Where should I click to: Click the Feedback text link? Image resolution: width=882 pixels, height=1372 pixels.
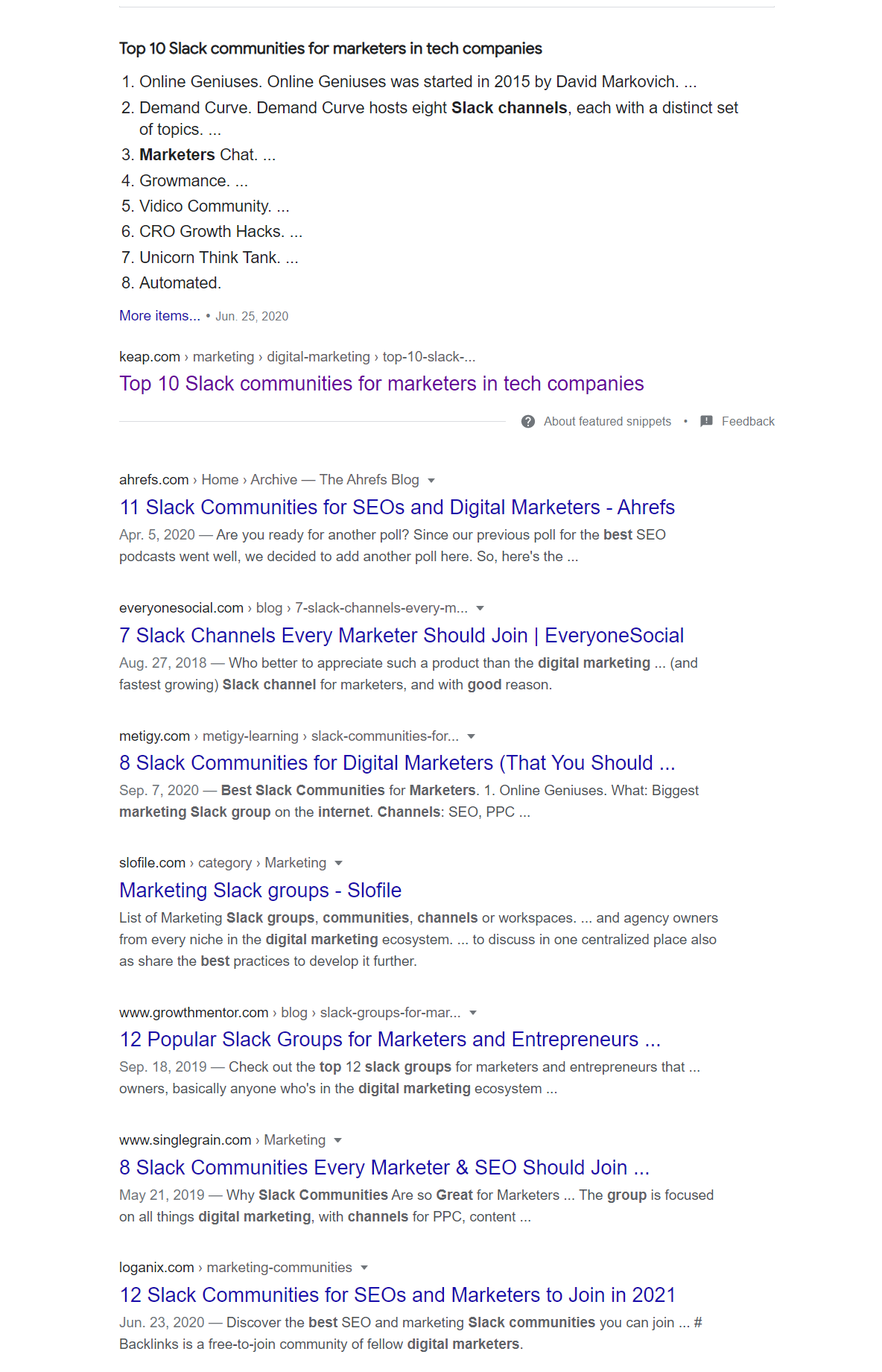coord(748,422)
